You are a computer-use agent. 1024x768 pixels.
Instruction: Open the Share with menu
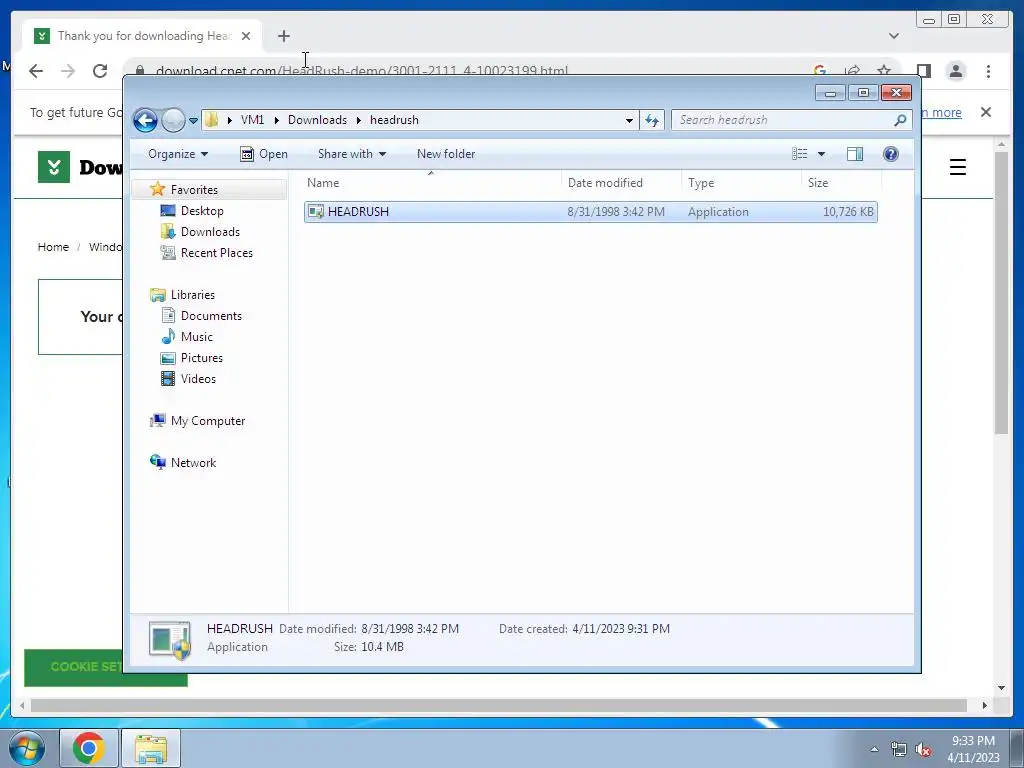tap(352, 154)
